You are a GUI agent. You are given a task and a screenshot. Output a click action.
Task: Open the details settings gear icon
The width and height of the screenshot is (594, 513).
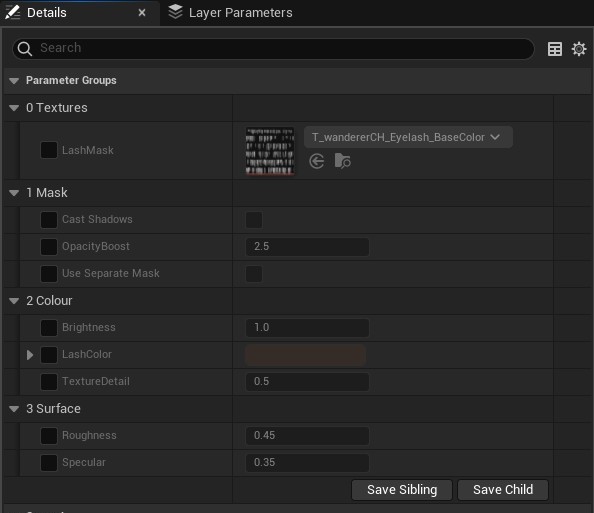[578, 49]
